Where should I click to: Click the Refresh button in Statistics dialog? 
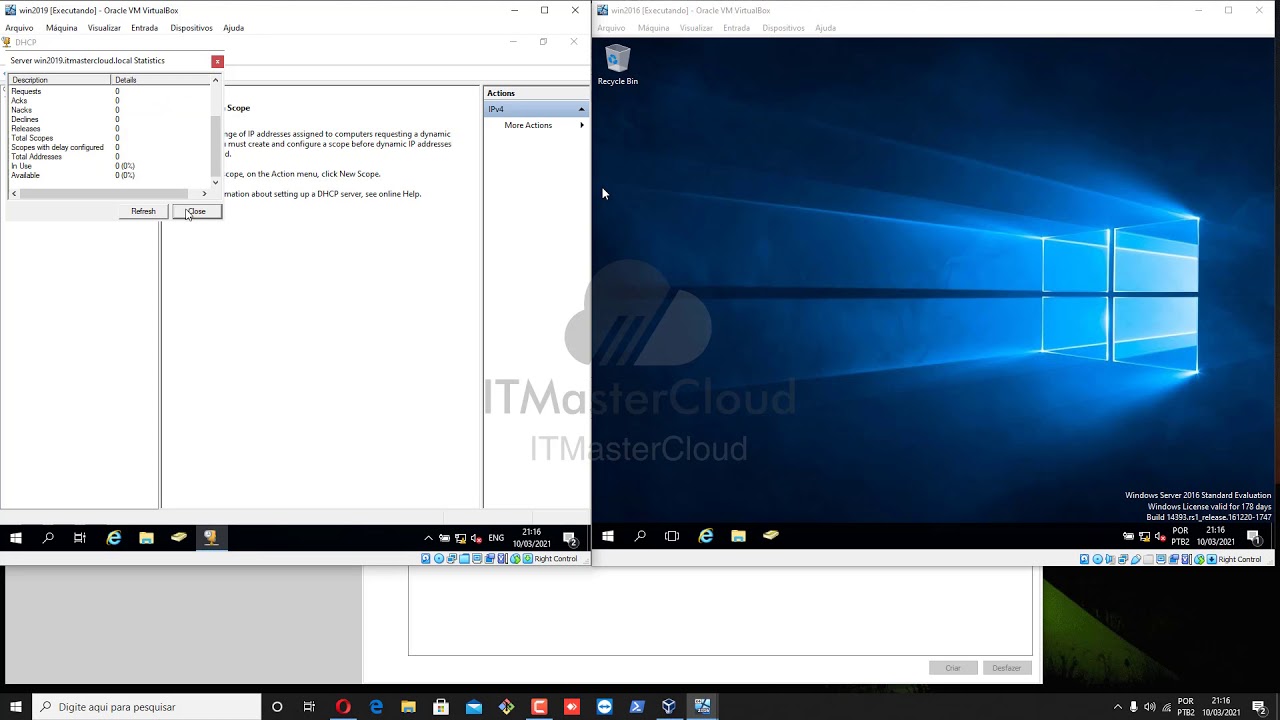pos(143,211)
